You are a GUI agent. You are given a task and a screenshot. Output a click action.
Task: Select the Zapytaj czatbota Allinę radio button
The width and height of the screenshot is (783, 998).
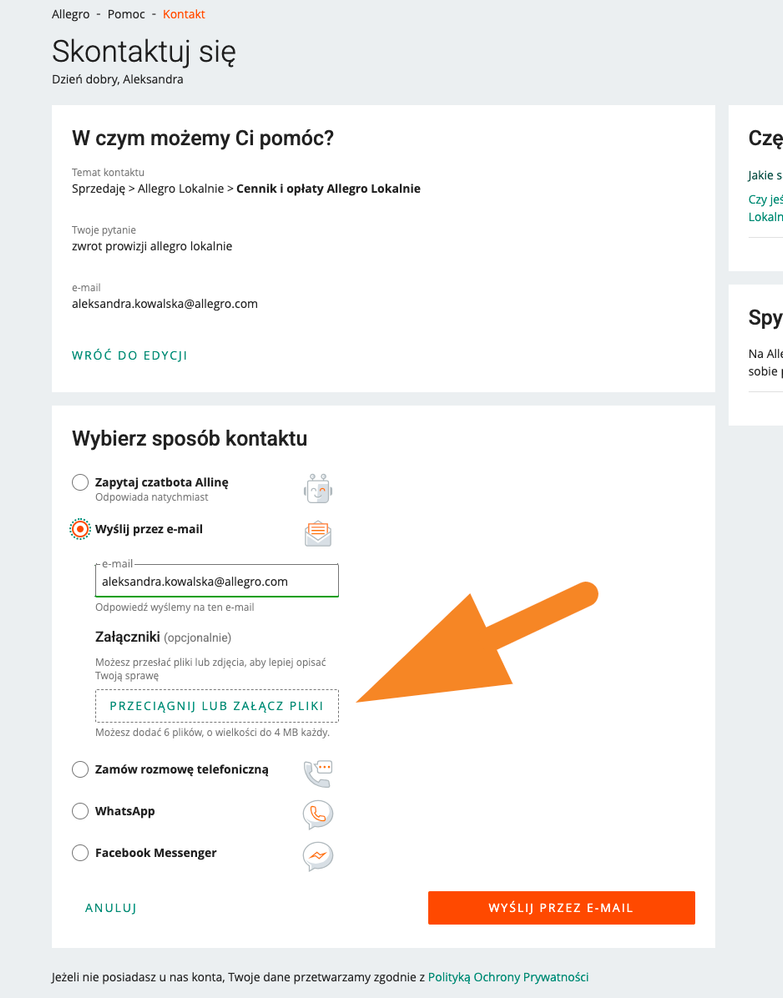[80, 483]
